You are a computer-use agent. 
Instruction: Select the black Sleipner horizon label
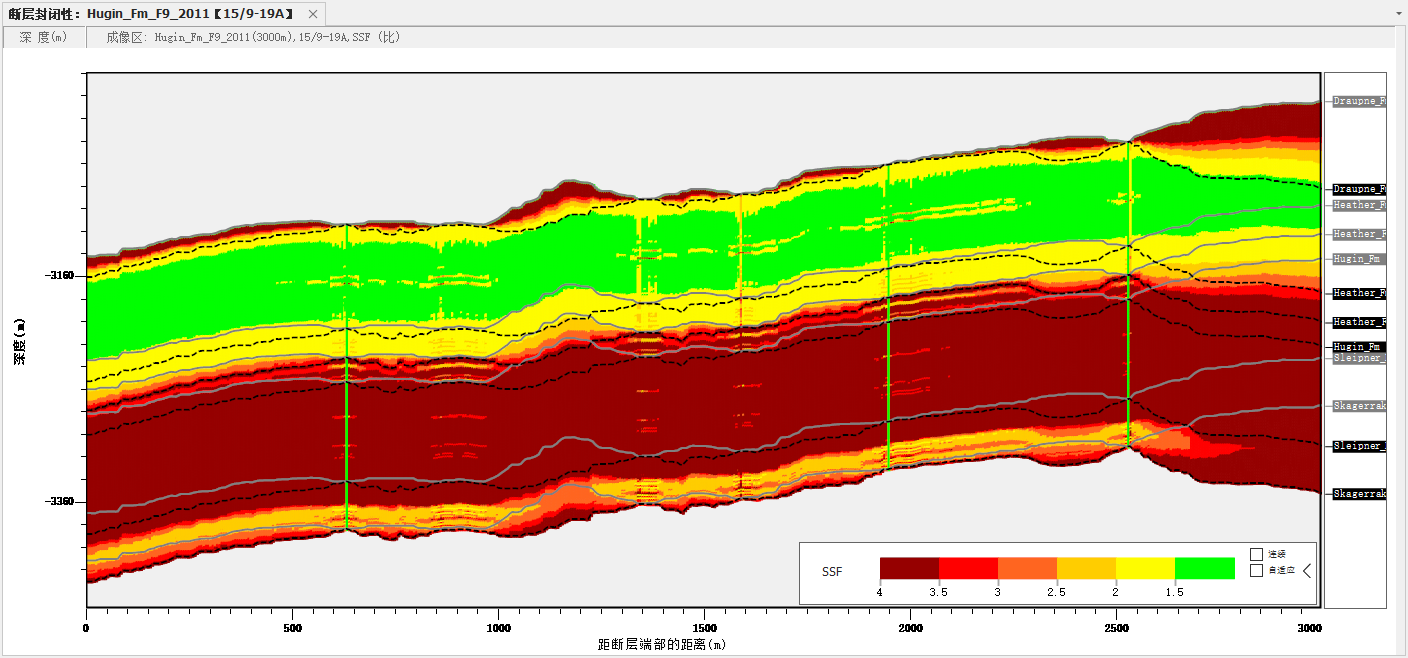(x=1359, y=446)
